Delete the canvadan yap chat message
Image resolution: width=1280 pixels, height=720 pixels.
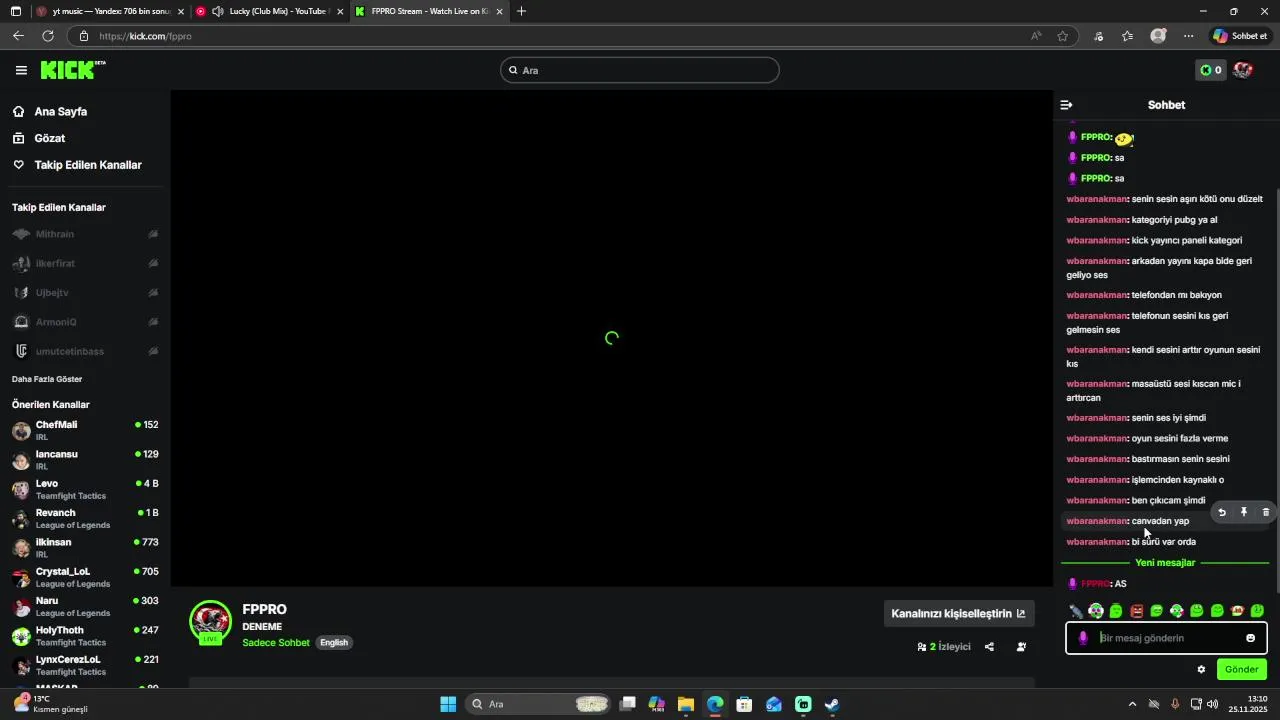coord(1266,512)
